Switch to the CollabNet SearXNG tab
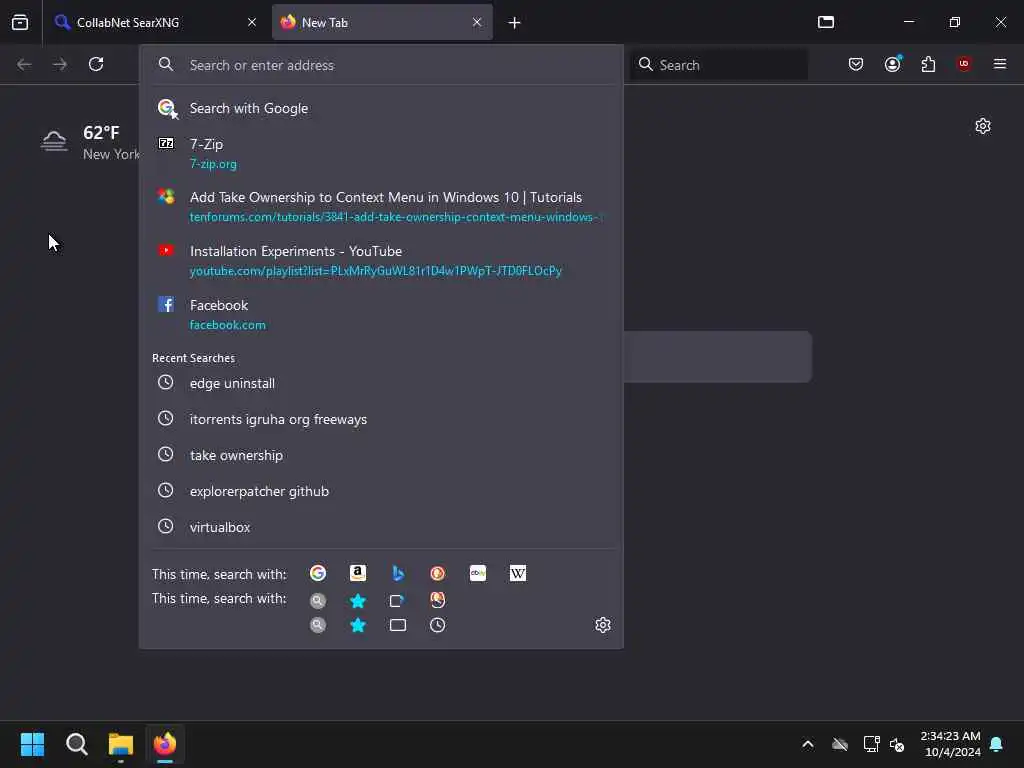 tap(154, 22)
